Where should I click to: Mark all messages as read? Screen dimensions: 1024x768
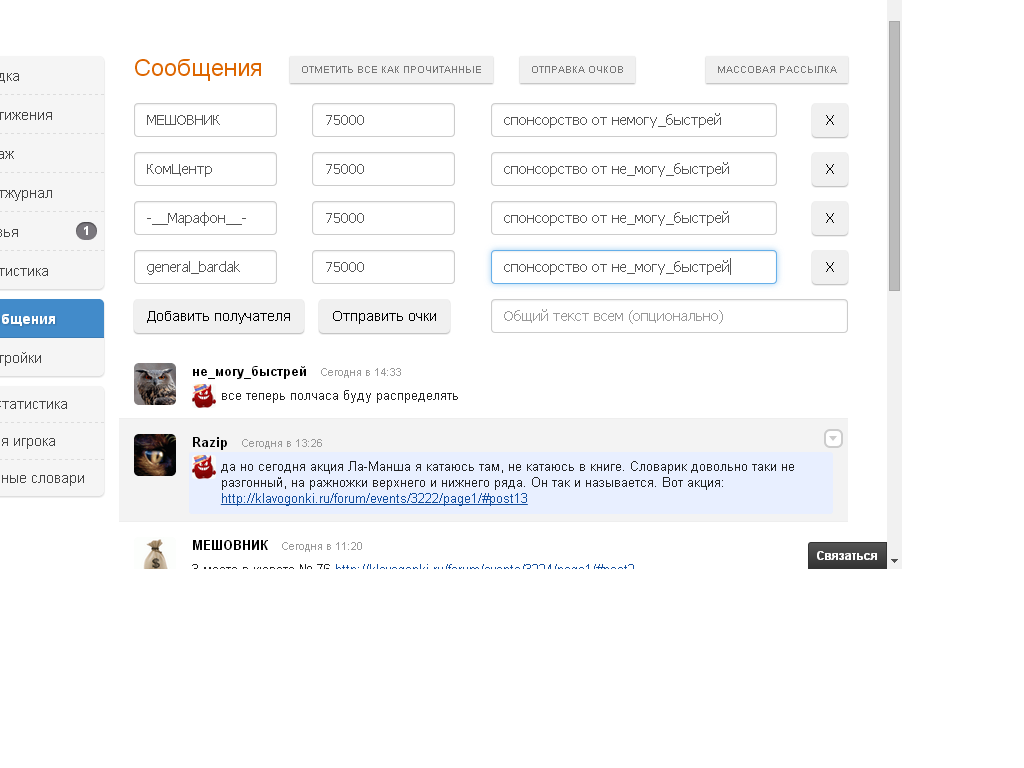[391, 70]
